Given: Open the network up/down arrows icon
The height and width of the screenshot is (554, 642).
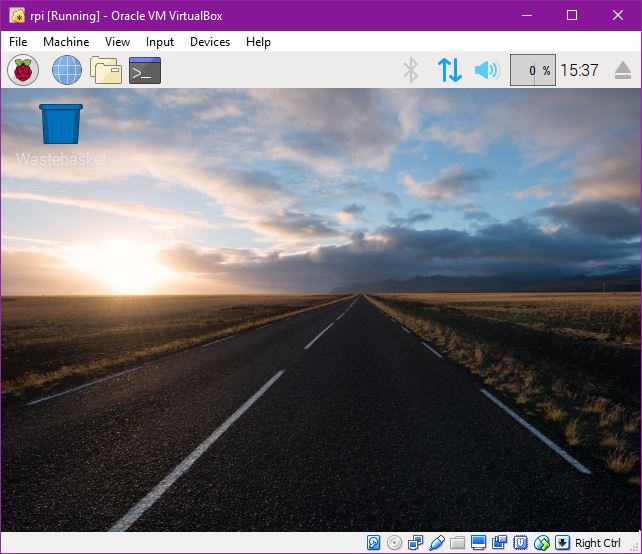Looking at the screenshot, I should click(x=449, y=70).
